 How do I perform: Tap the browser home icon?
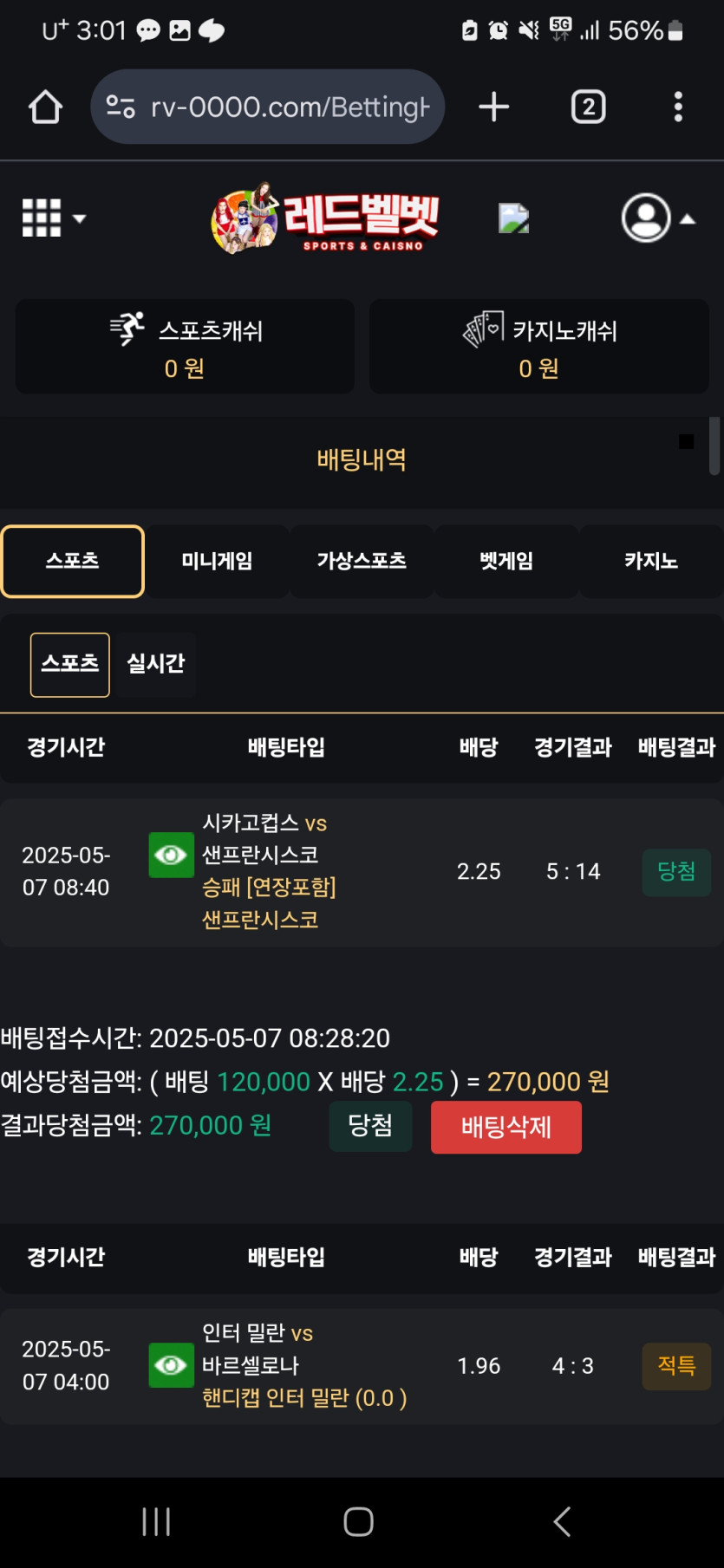(45, 107)
